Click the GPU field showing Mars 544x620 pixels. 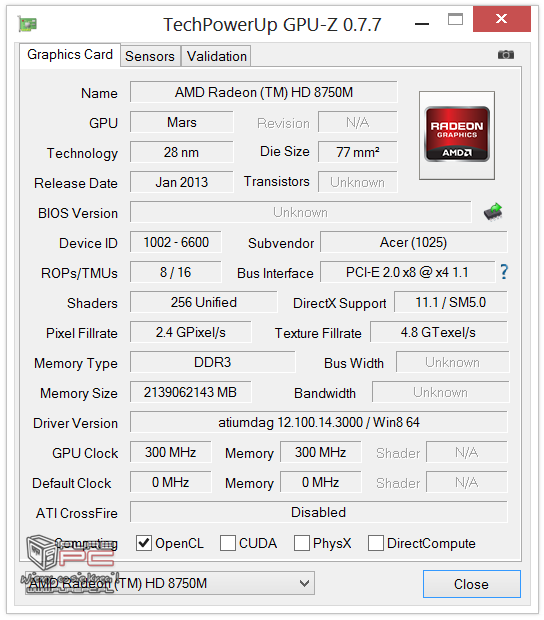tap(181, 122)
